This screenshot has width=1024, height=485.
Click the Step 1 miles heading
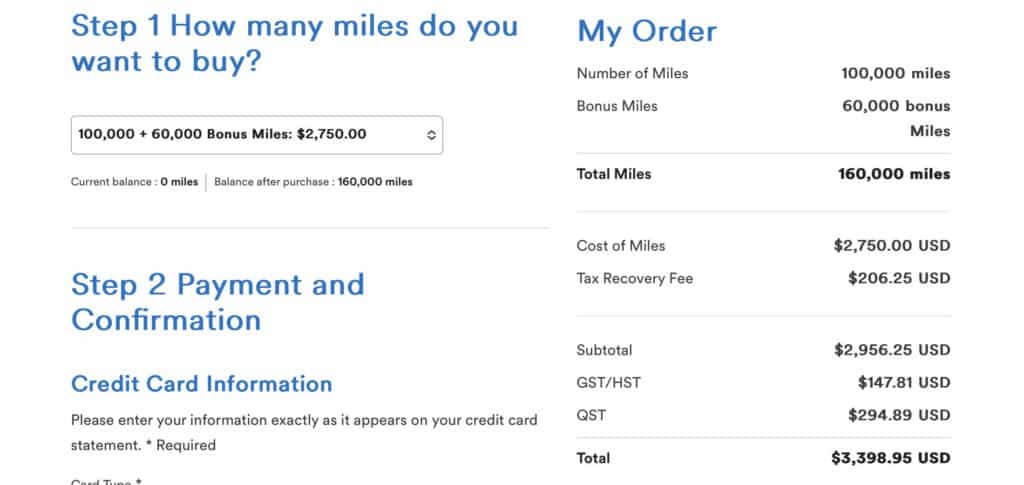[x=294, y=43]
